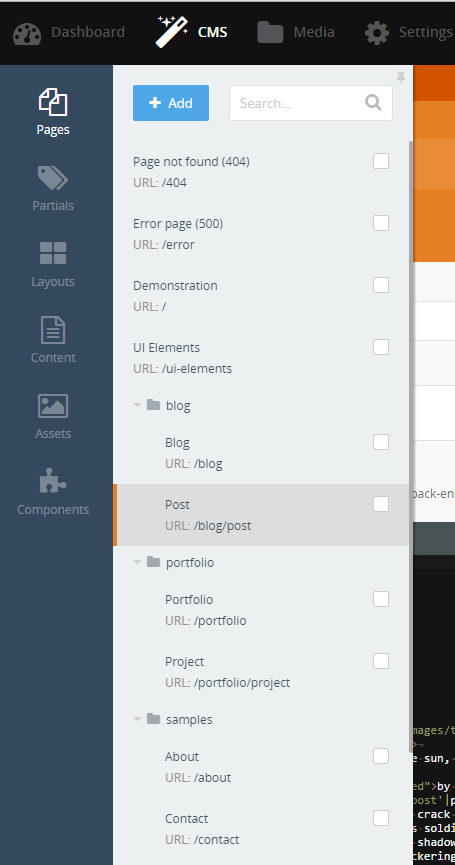Click the pin icon on the panel

point(401,78)
